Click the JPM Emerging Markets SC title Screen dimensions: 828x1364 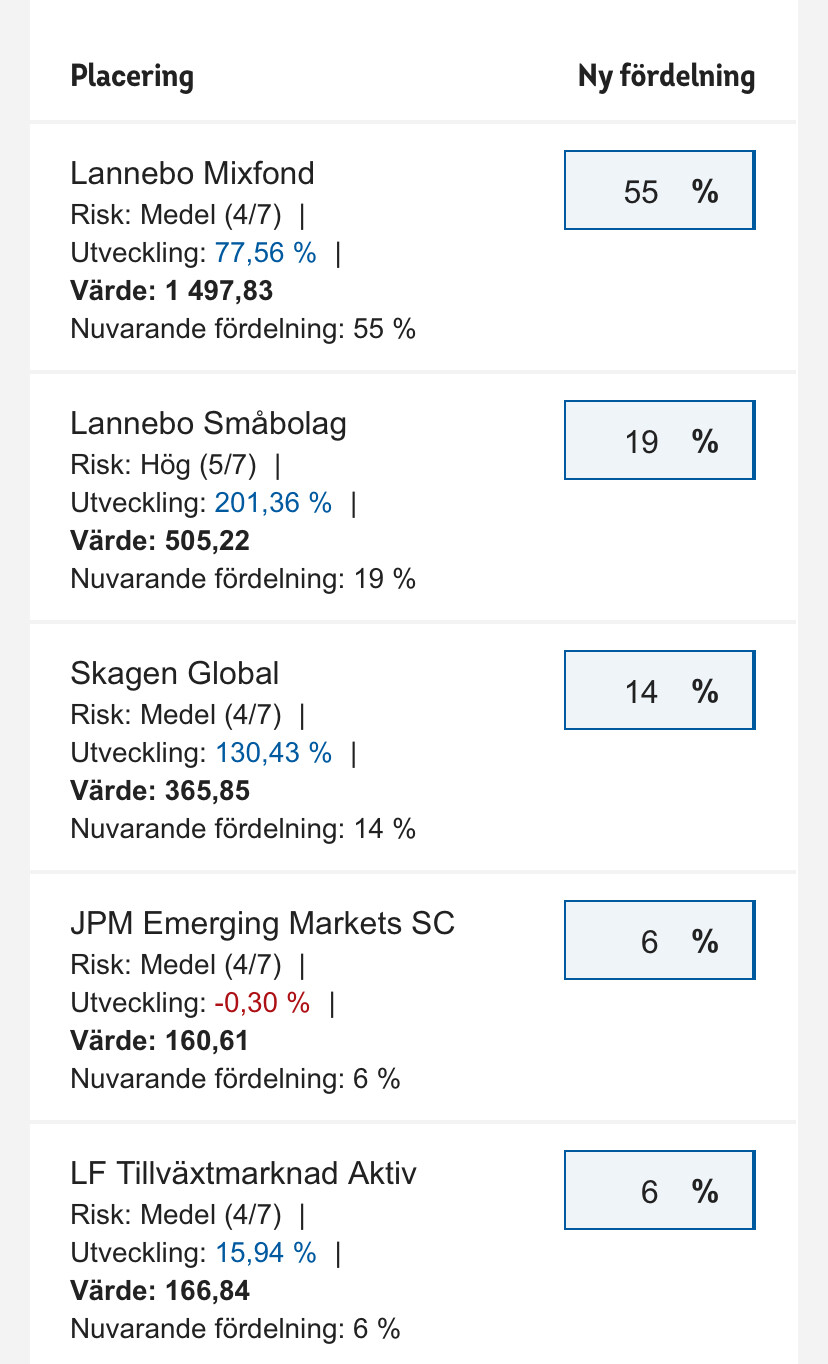pyautogui.click(x=262, y=923)
